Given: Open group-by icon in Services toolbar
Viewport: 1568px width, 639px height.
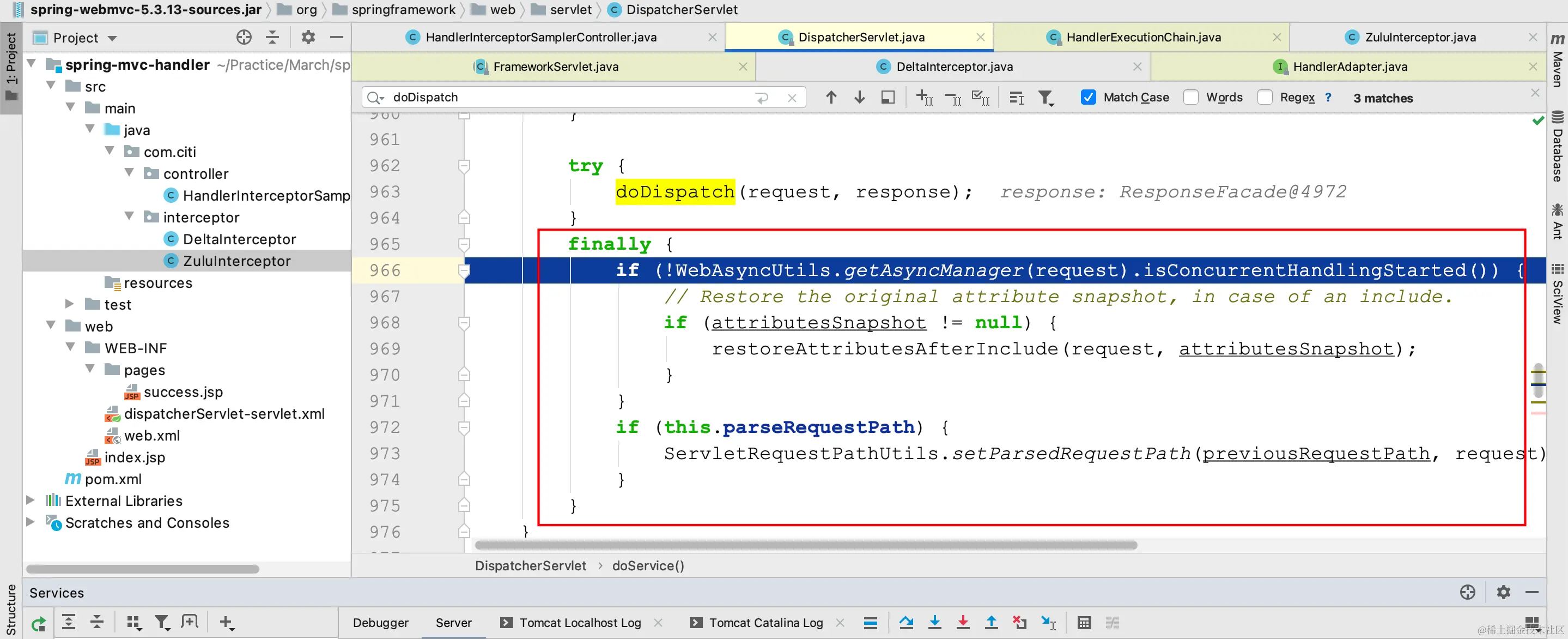Looking at the screenshot, I should tap(134, 623).
